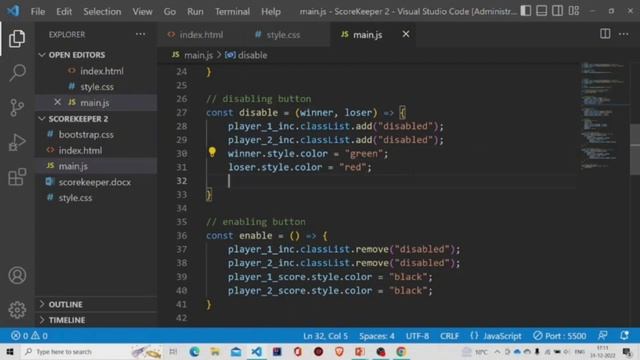Click the Explorer more actions ellipsis
This screenshot has width=640, height=360.
pos(140,34)
